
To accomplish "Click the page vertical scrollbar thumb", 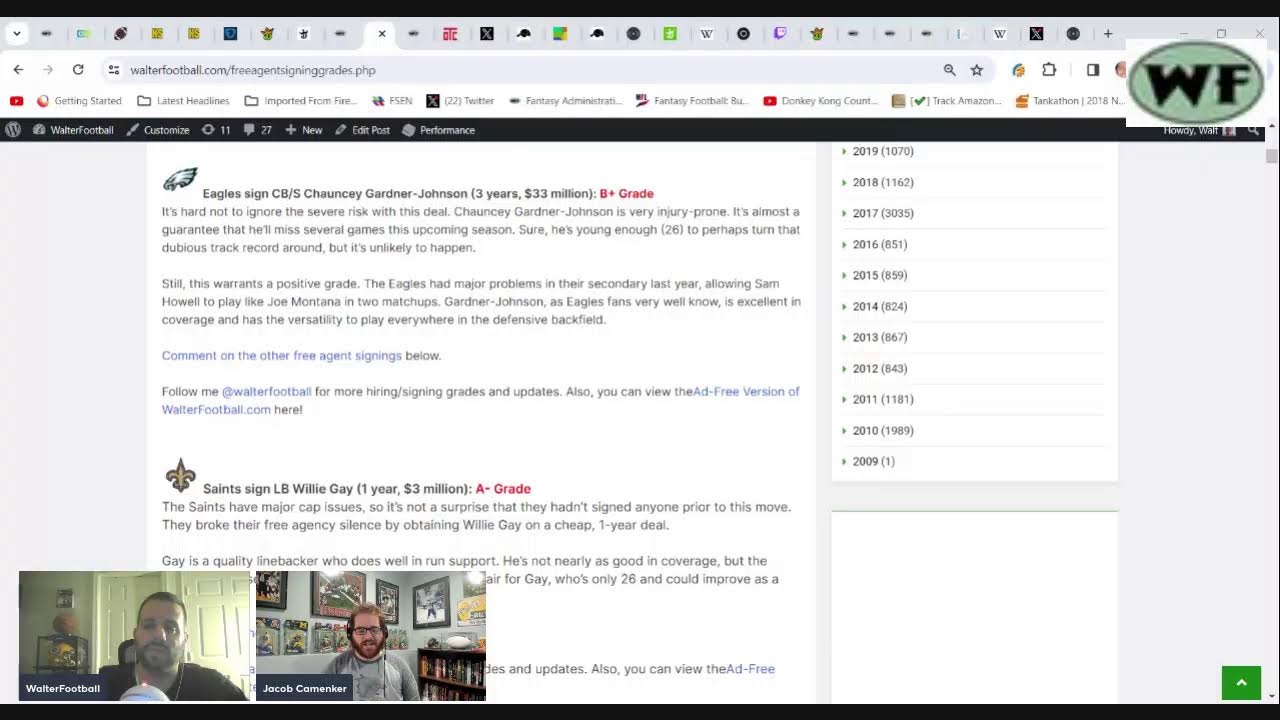I will [1271, 156].
